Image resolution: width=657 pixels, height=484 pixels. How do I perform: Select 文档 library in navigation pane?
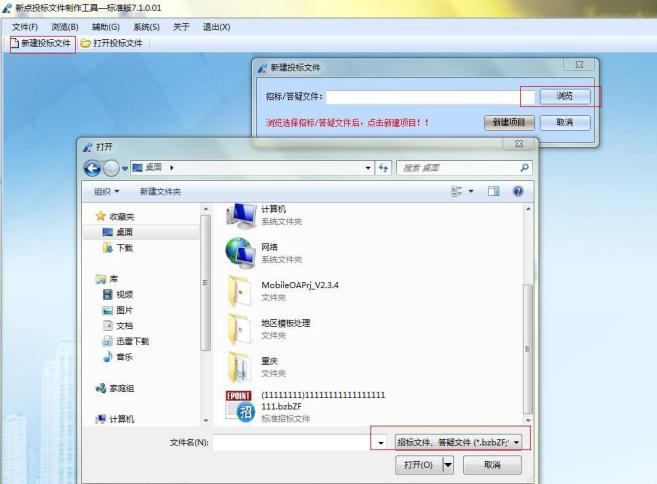(x=119, y=326)
